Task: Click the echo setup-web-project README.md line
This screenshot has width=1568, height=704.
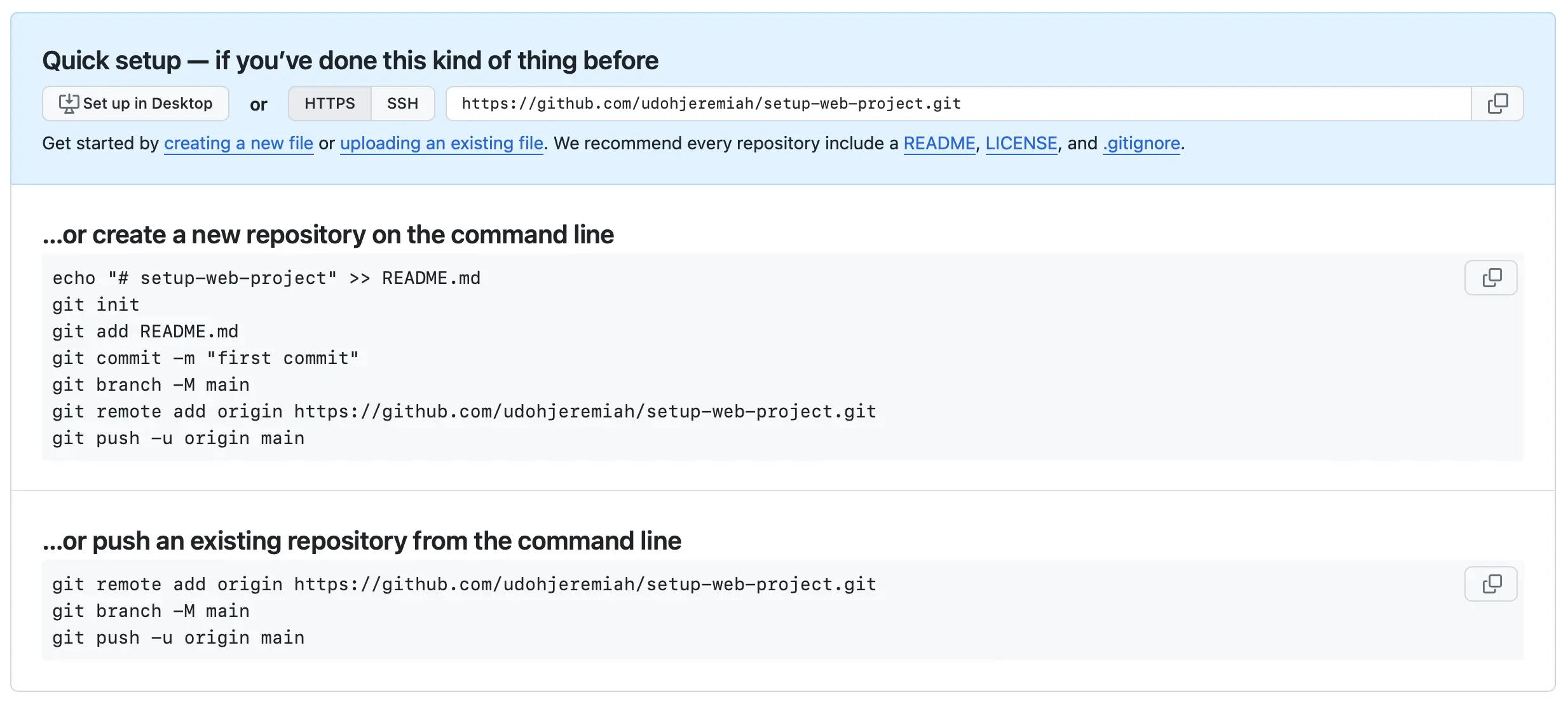Action: 266,278
